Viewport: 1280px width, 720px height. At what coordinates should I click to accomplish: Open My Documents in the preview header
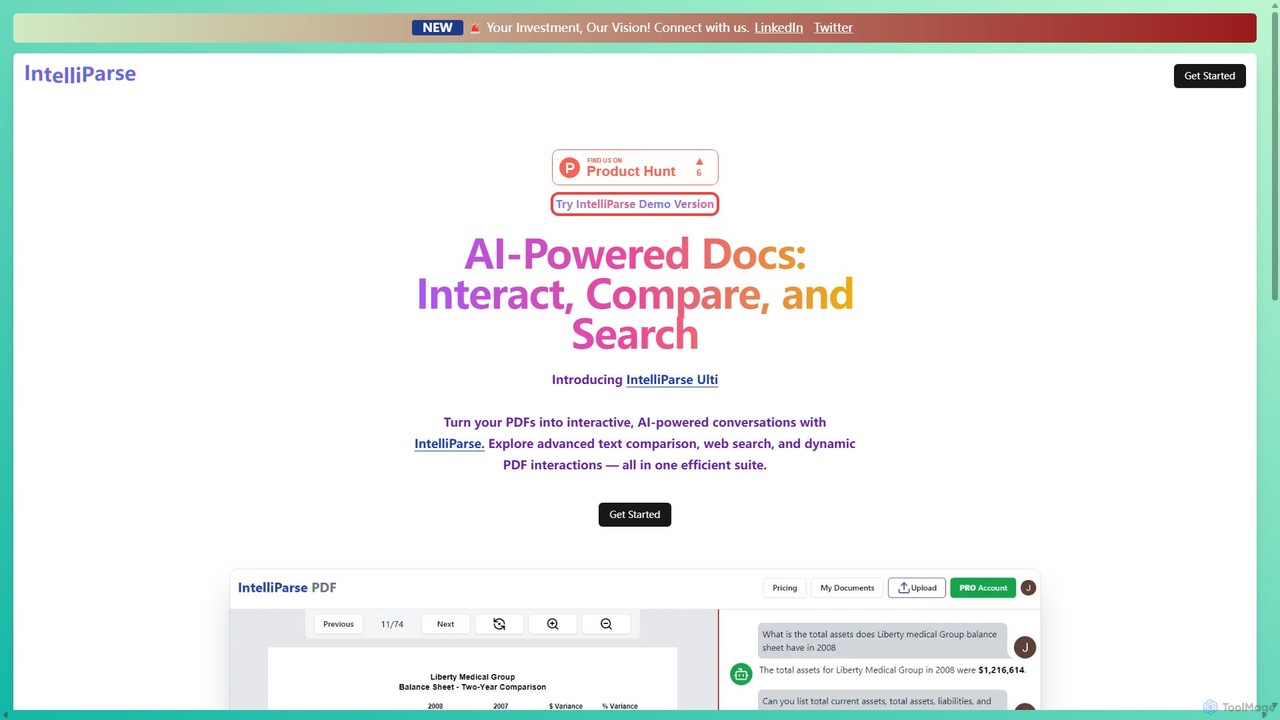[x=847, y=588]
